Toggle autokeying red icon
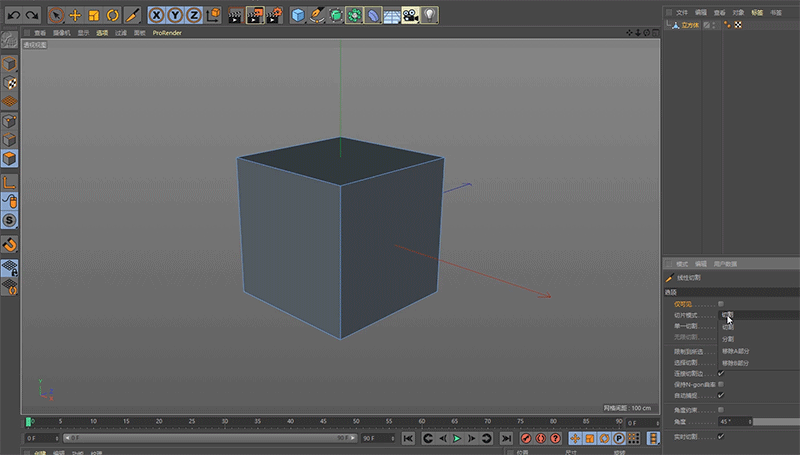The width and height of the screenshot is (800, 455). click(x=541, y=438)
